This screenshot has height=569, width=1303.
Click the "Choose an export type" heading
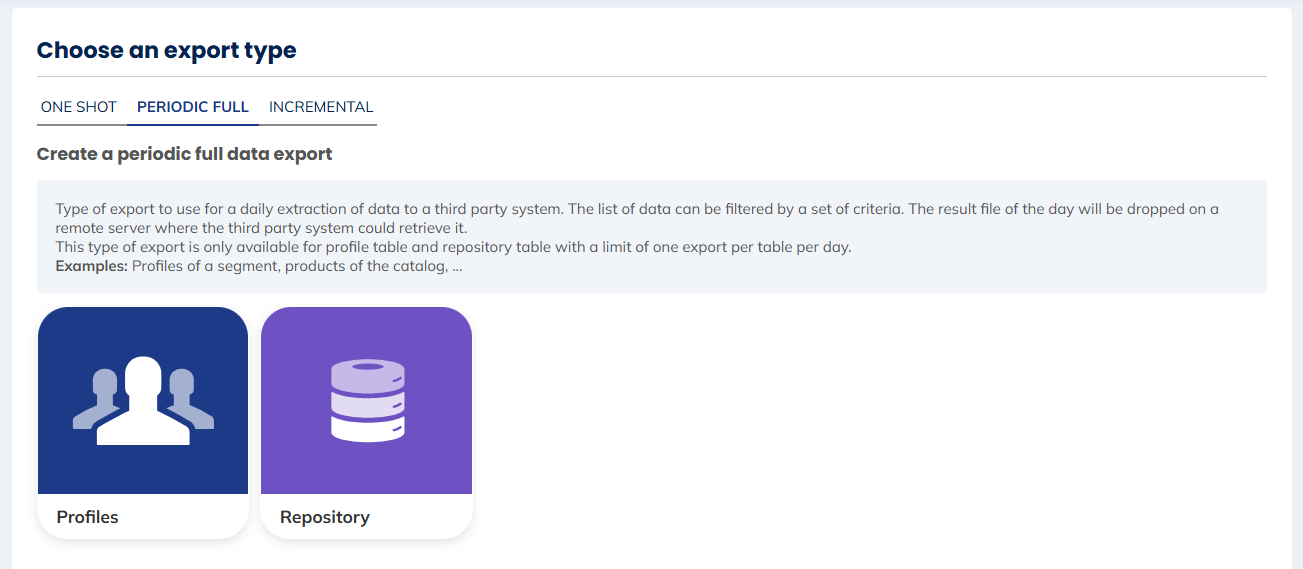[167, 50]
